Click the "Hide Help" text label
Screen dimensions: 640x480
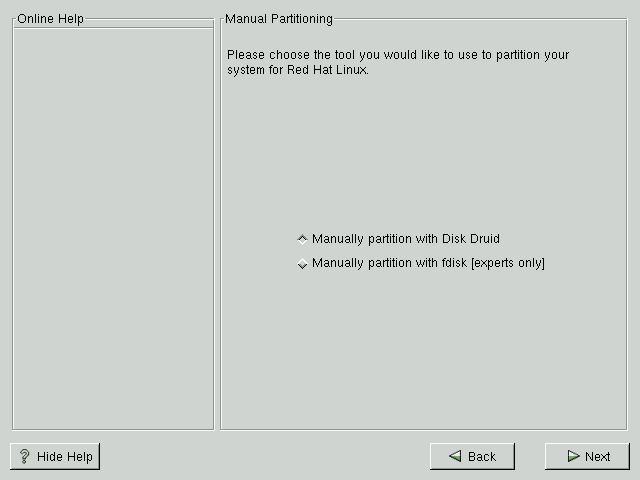pos(65,457)
